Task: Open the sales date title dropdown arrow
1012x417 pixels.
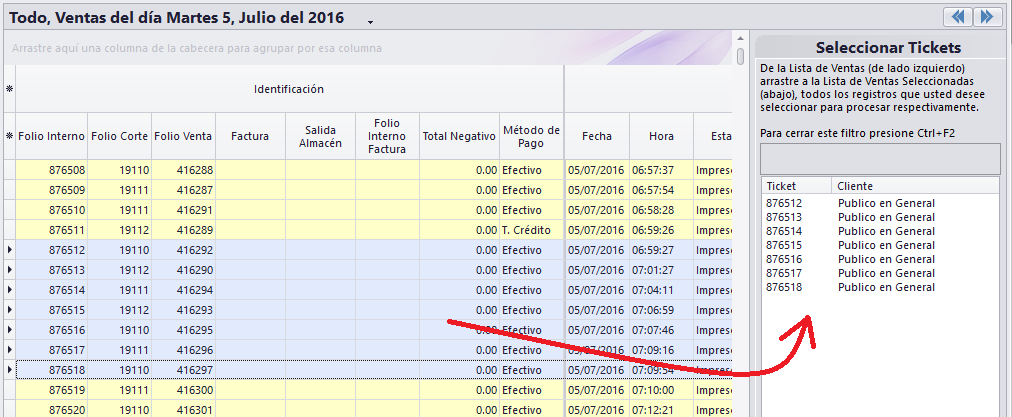Action: click(x=371, y=21)
